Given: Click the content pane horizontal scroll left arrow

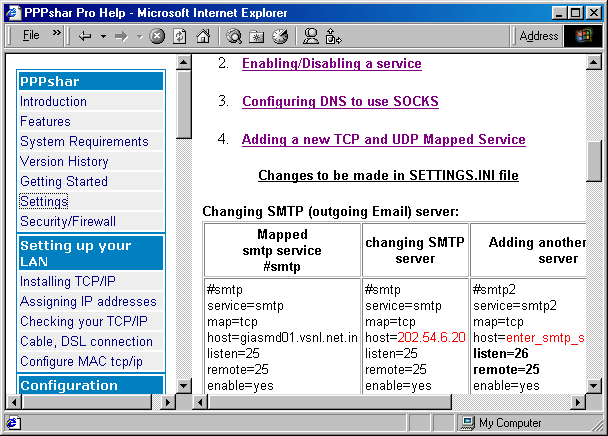Looking at the screenshot, I should 200,402.
